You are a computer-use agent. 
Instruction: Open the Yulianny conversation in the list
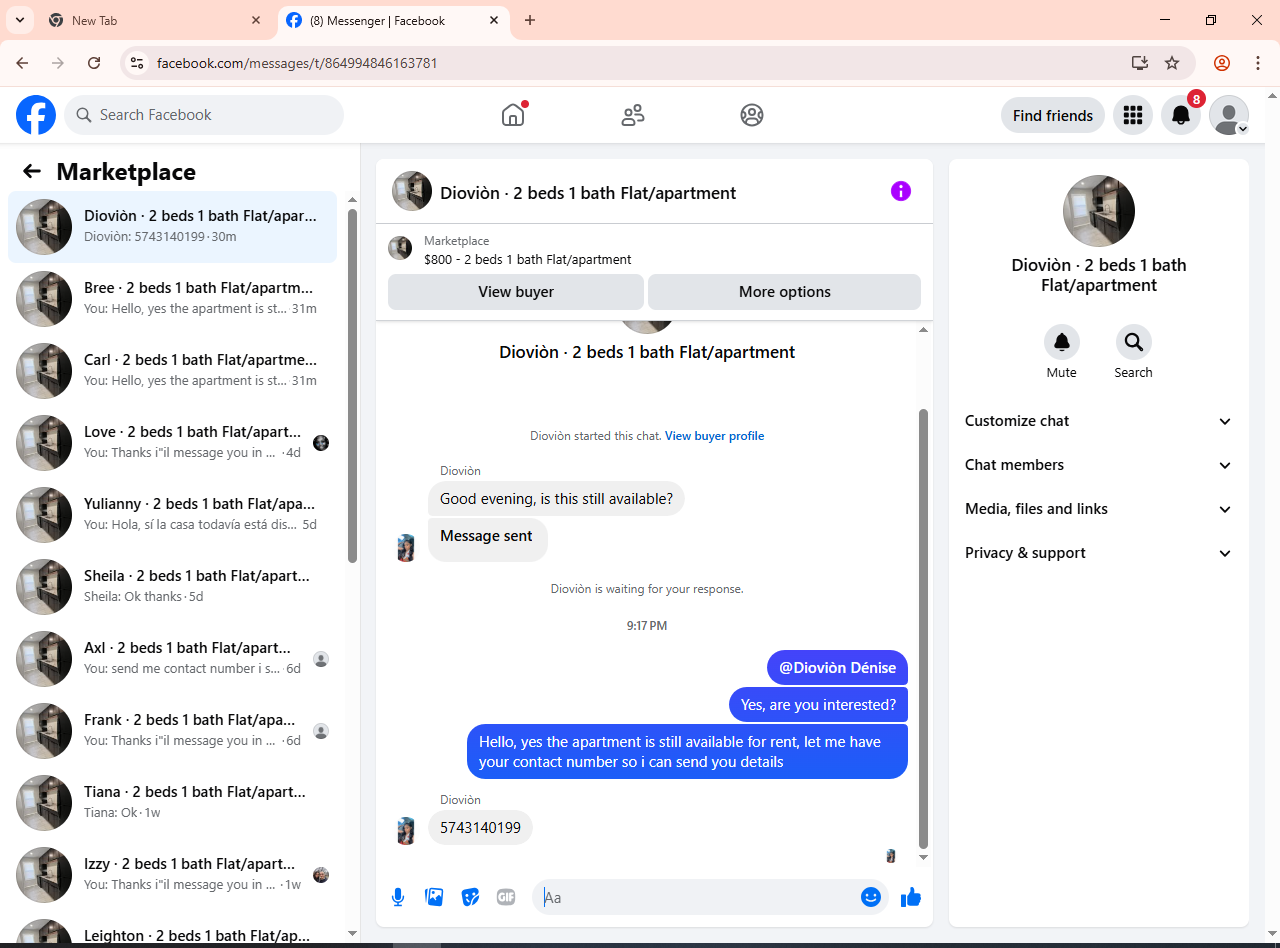(173, 515)
